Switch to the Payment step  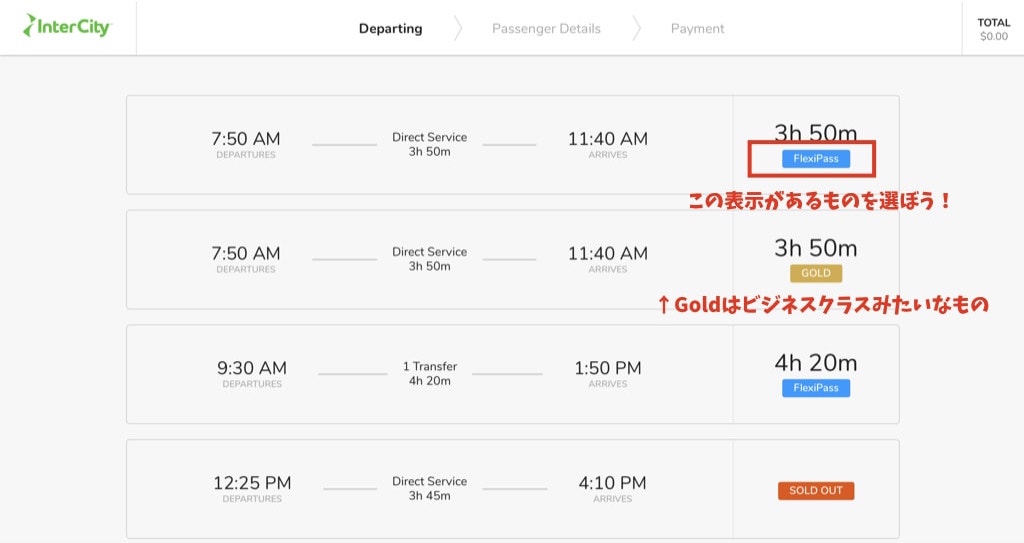tap(697, 28)
